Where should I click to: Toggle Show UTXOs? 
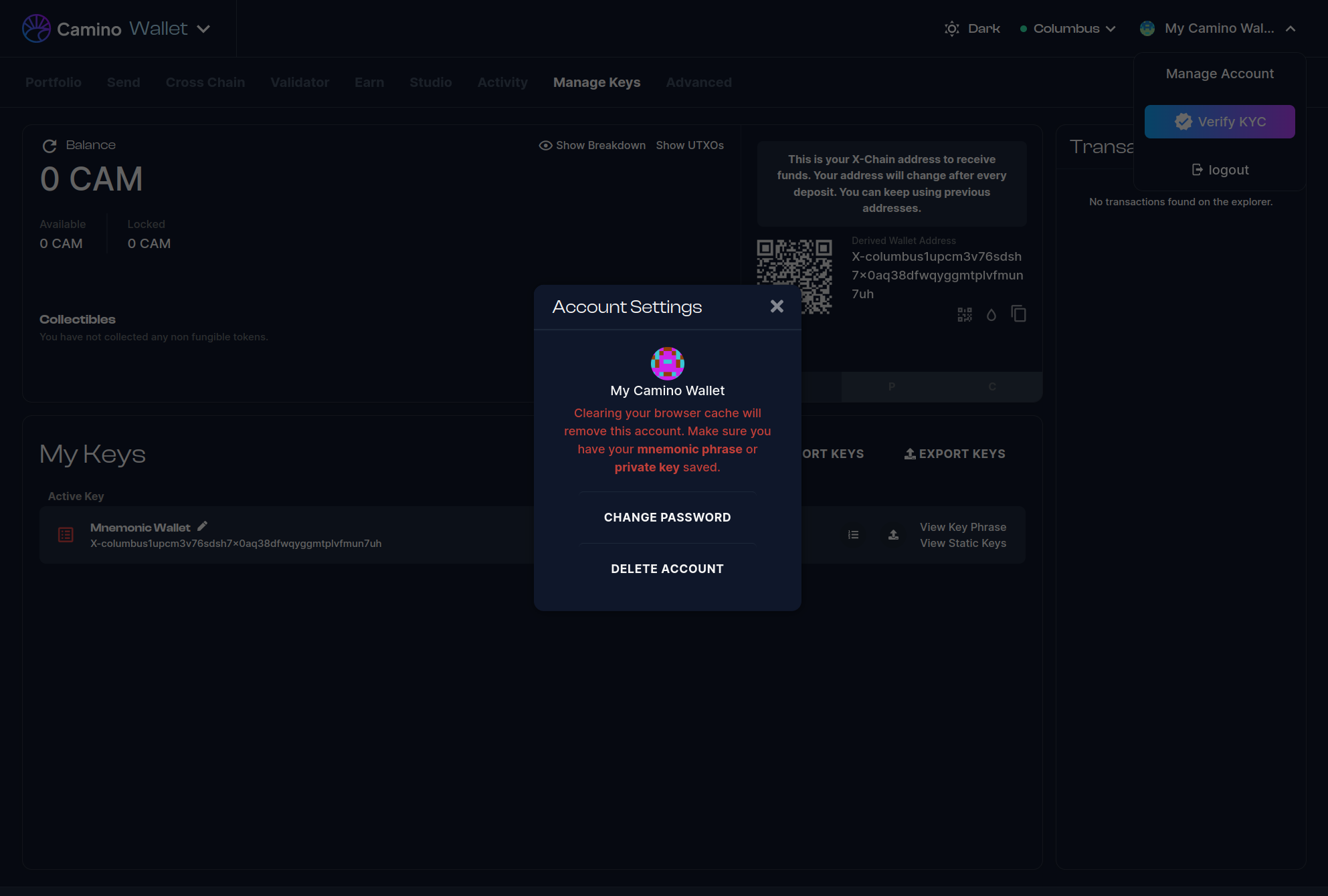point(689,145)
